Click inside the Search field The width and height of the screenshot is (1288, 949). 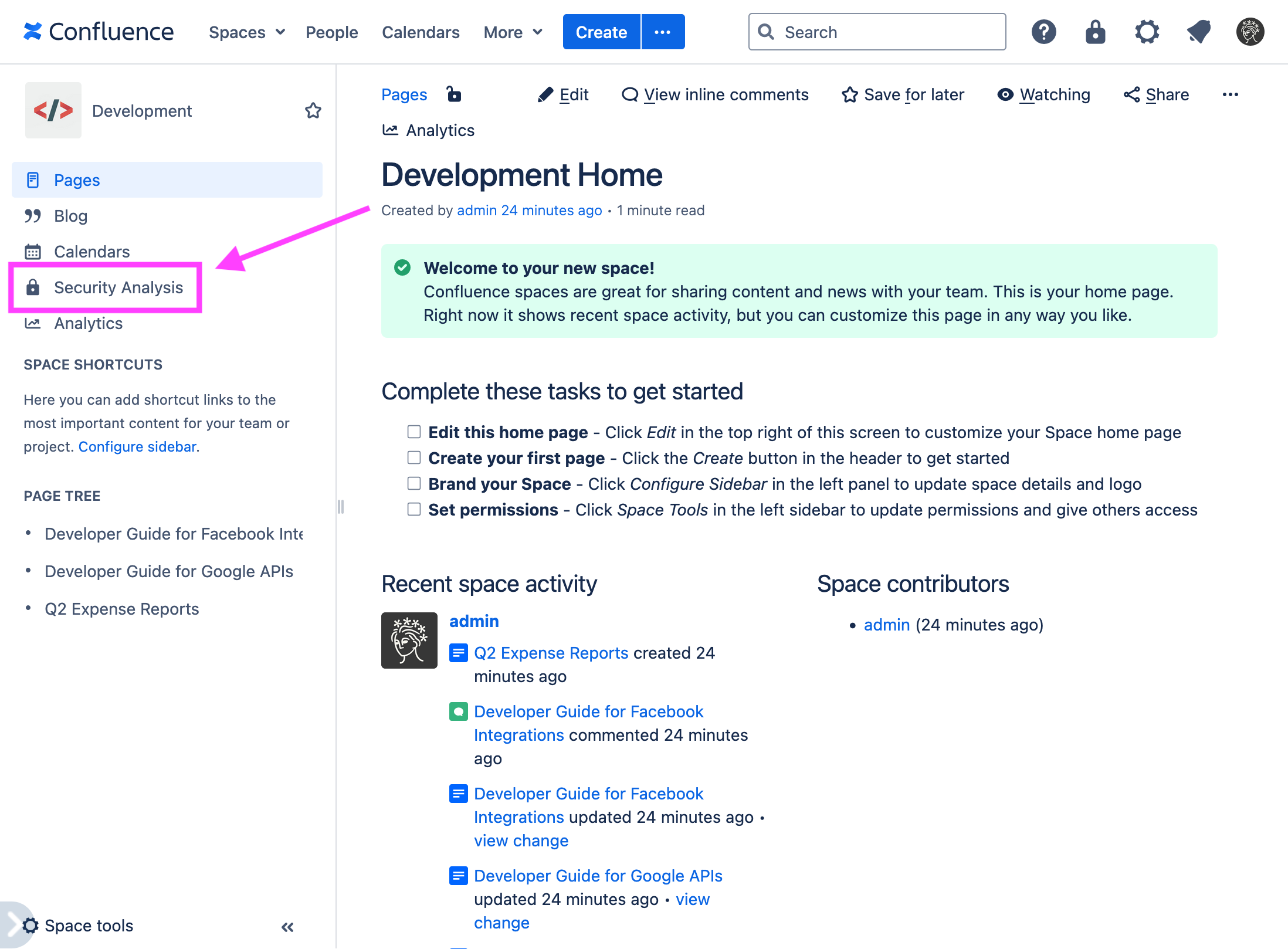point(877,32)
